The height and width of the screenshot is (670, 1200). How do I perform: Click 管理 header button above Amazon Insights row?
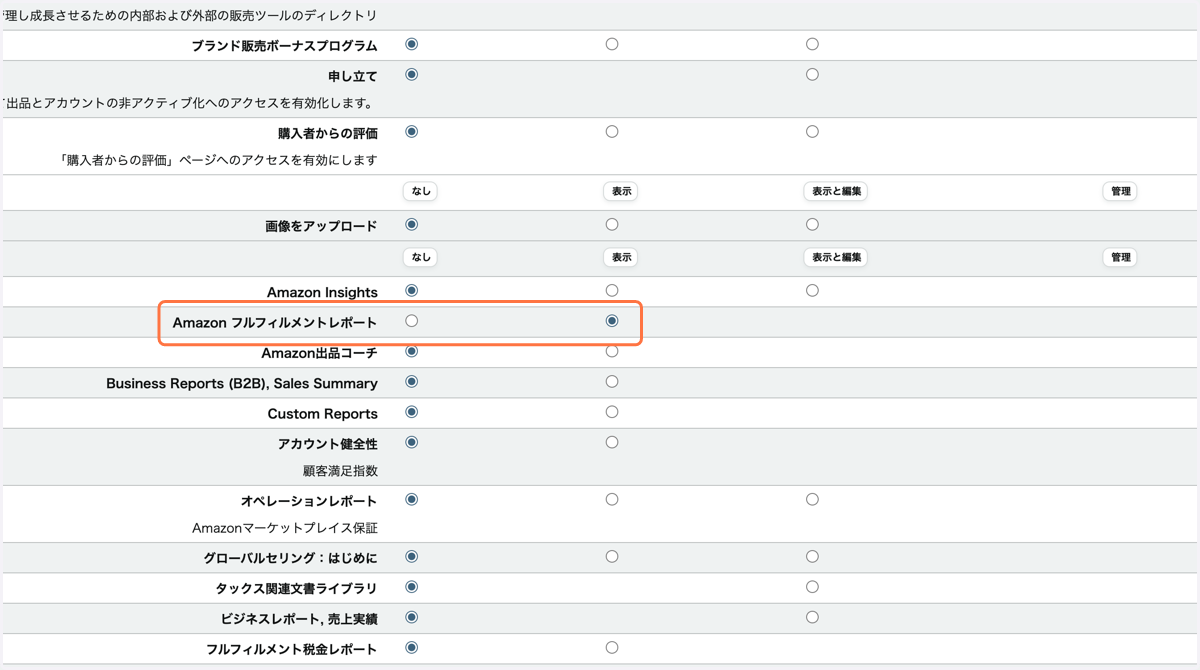1120,257
